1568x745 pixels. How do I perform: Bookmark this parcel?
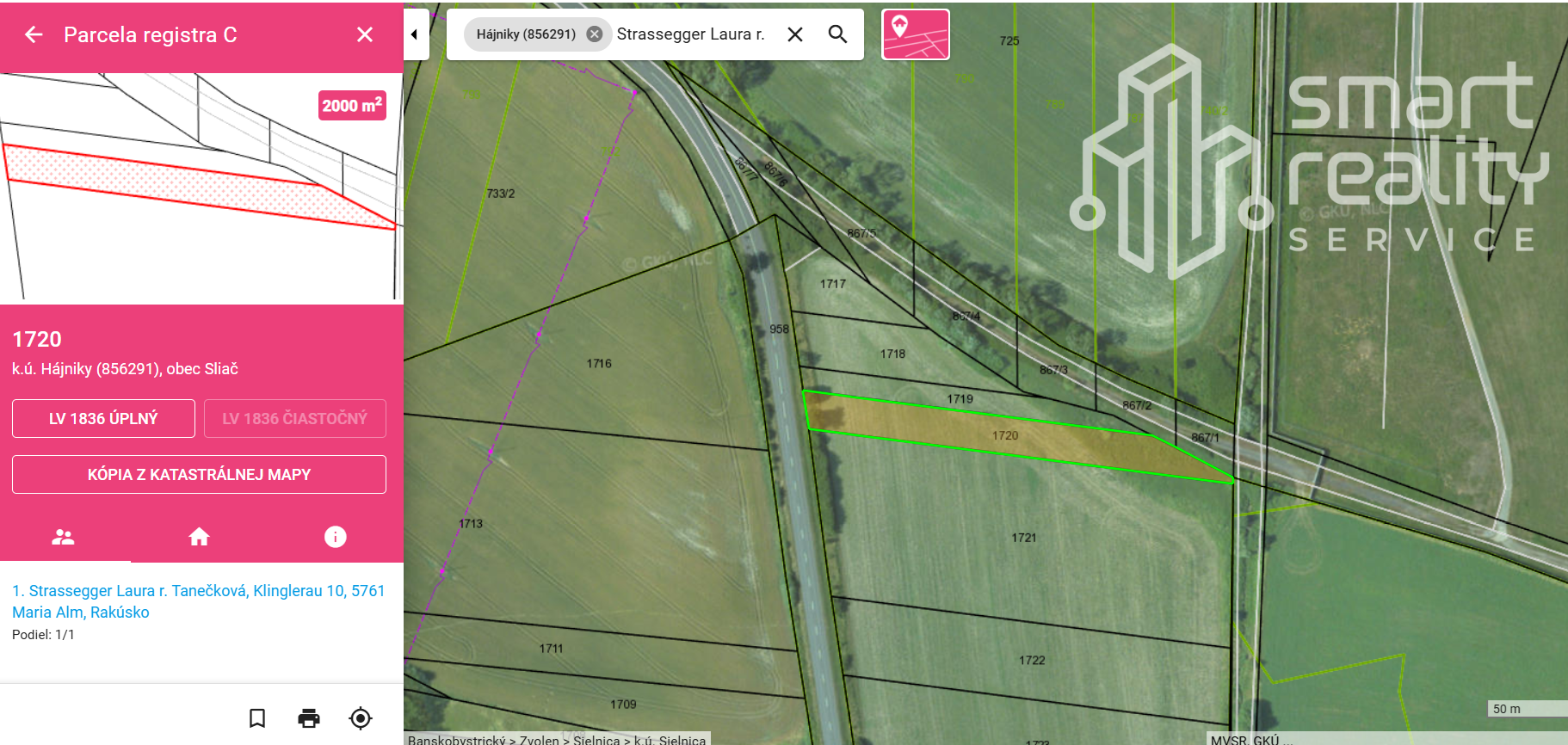click(x=257, y=718)
